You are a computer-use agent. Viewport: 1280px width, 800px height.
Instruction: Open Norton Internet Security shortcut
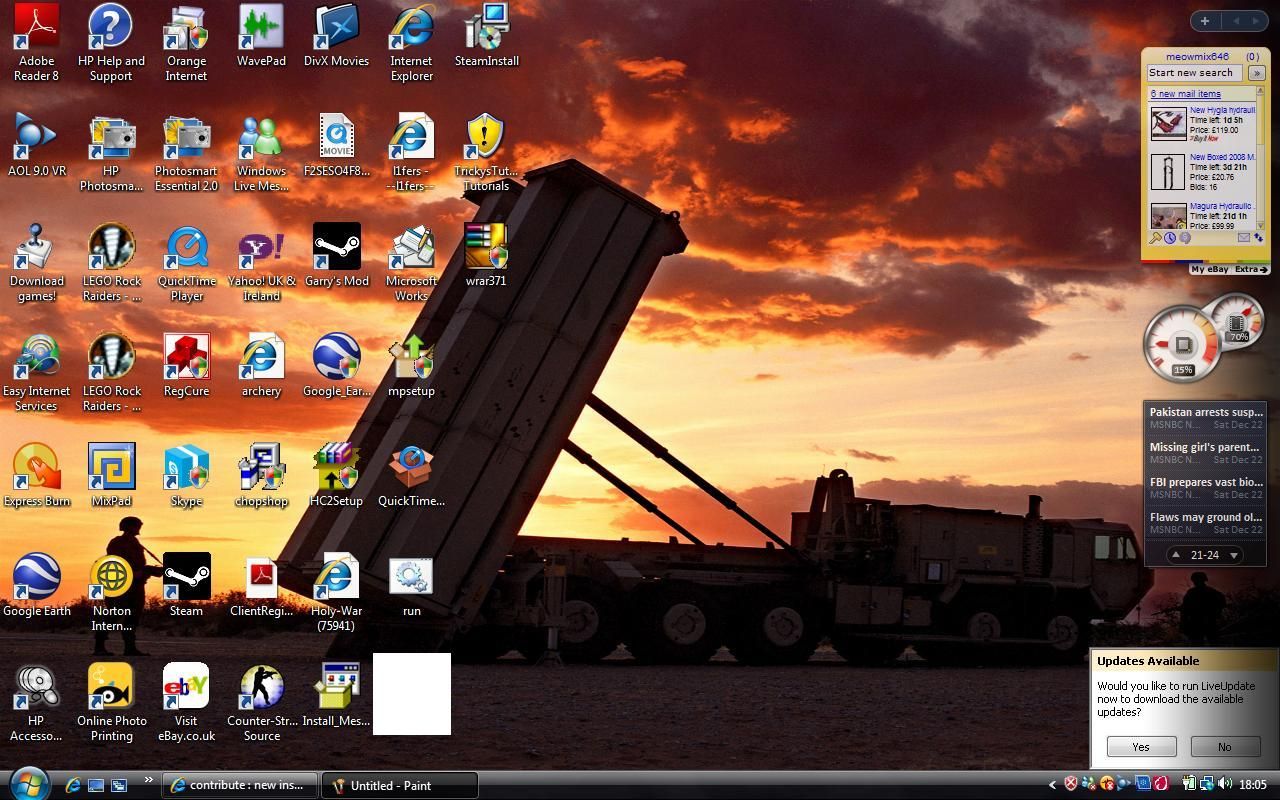click(x=111, y=593)
